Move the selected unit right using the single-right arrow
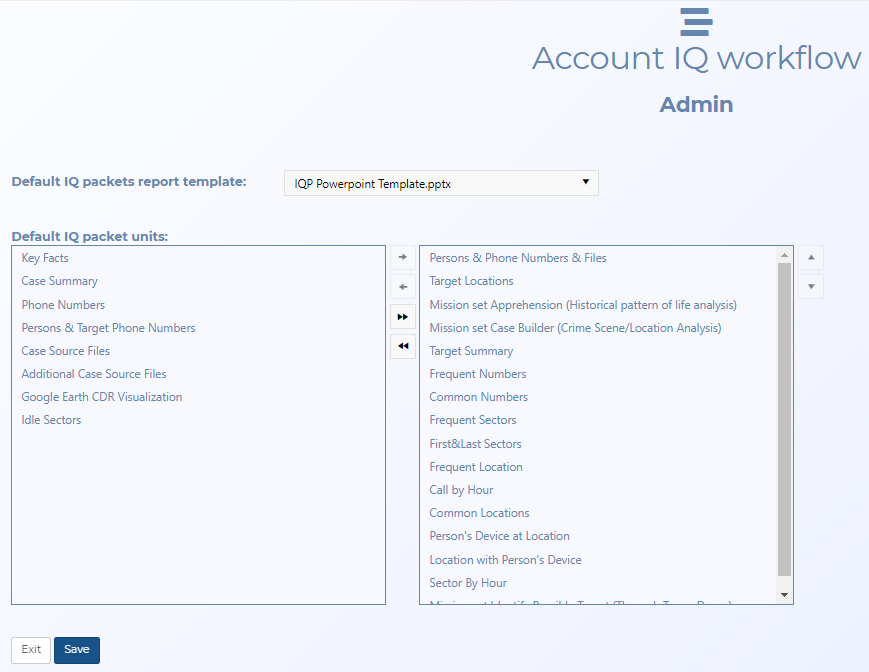The image size is (869, 672). point(402,257)
